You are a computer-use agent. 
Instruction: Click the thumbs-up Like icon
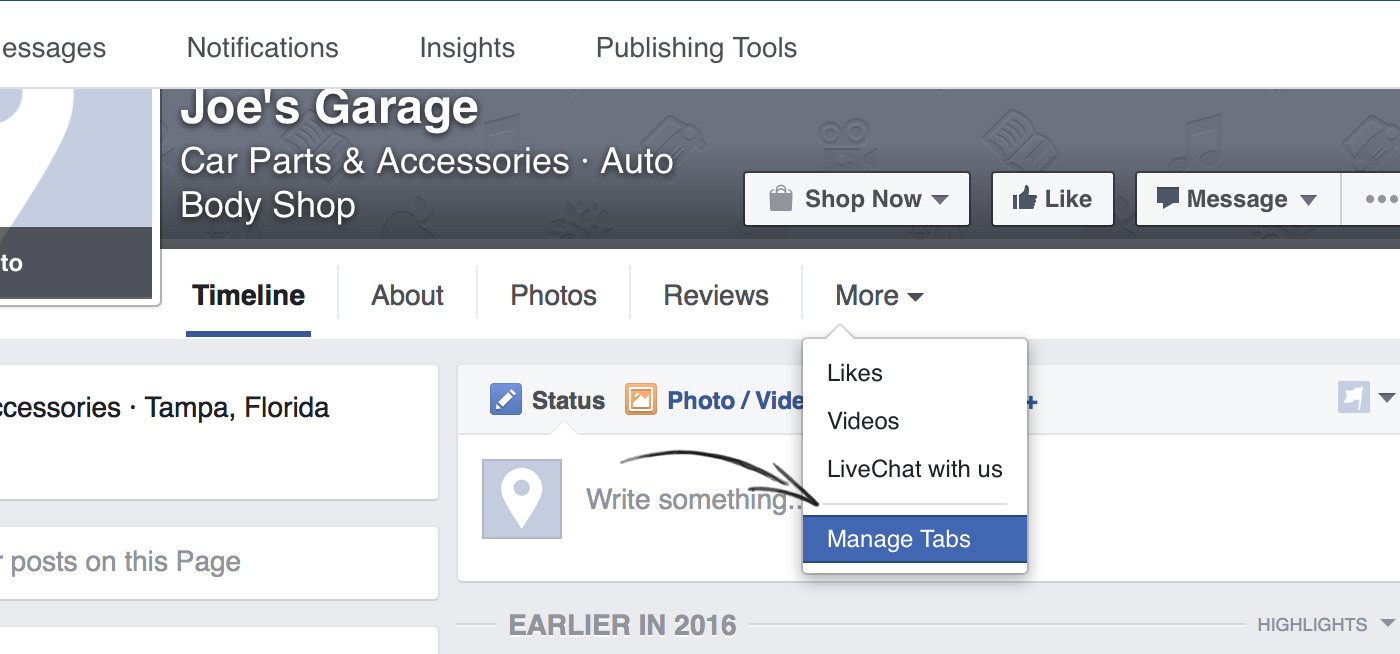(x=1024, y=199)
